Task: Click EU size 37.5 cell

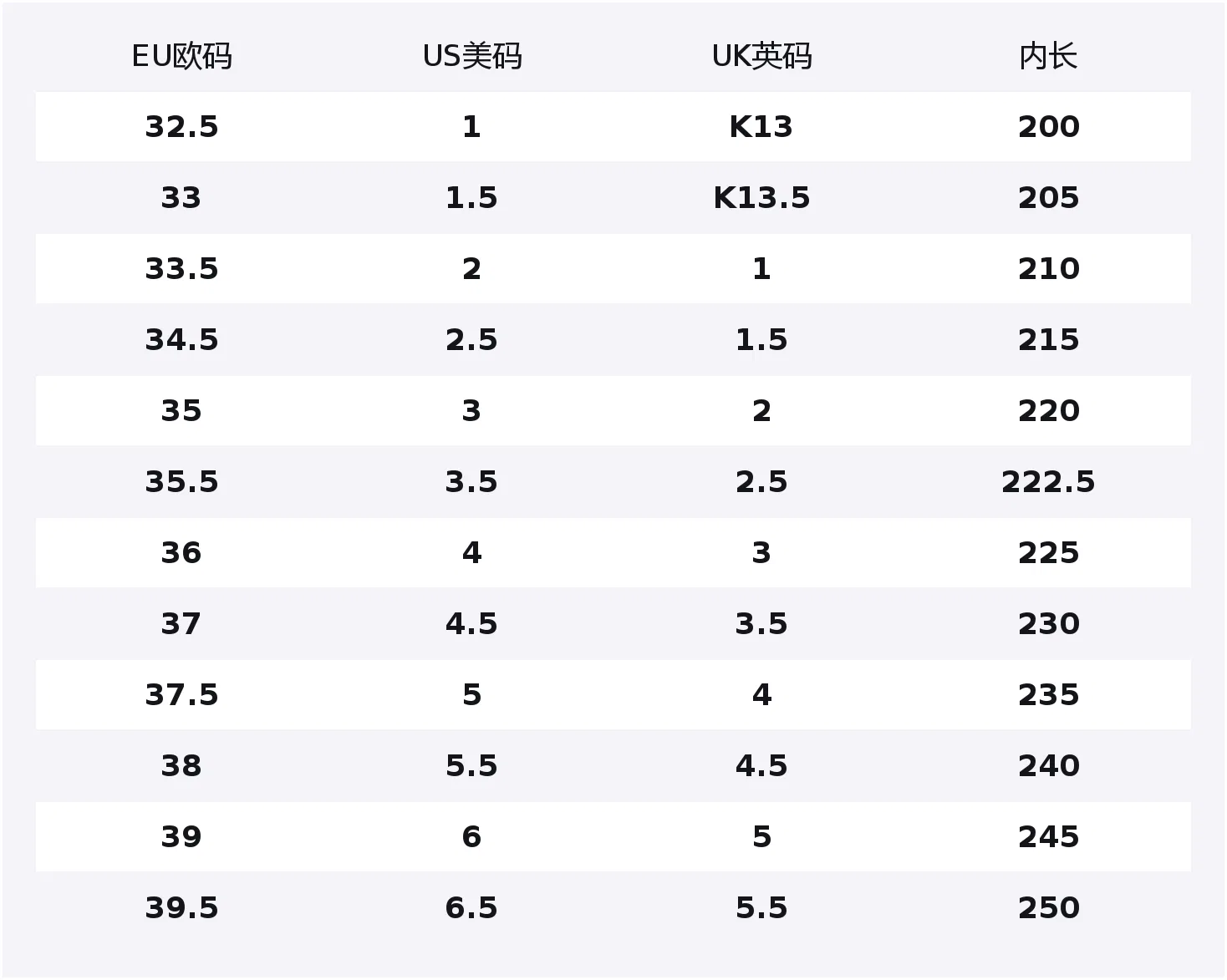Action: tap(181, 695)
